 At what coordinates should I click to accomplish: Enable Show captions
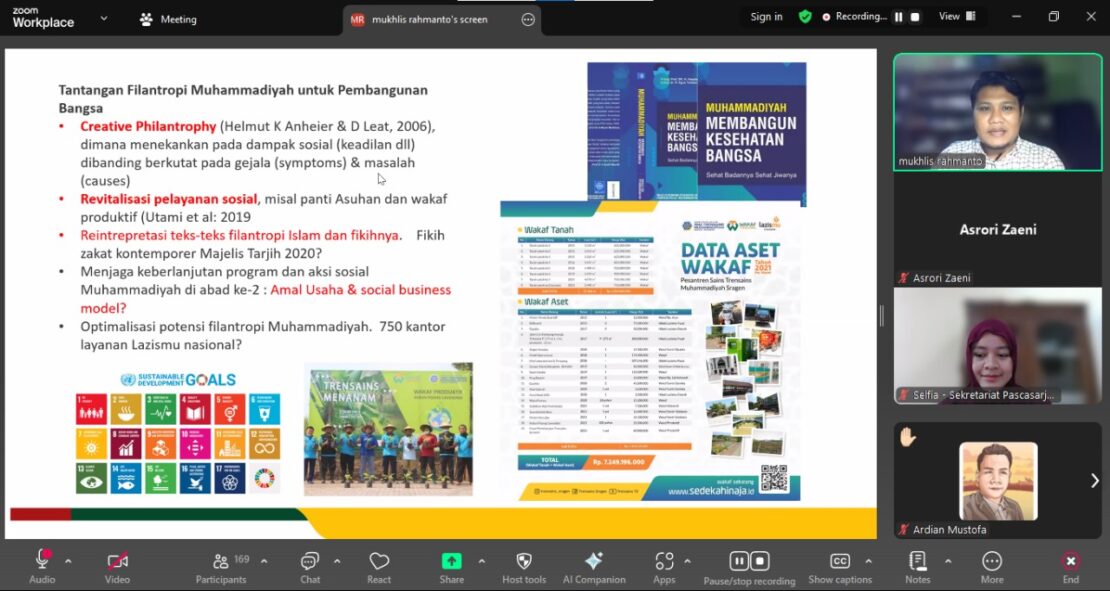coord(840,567)
